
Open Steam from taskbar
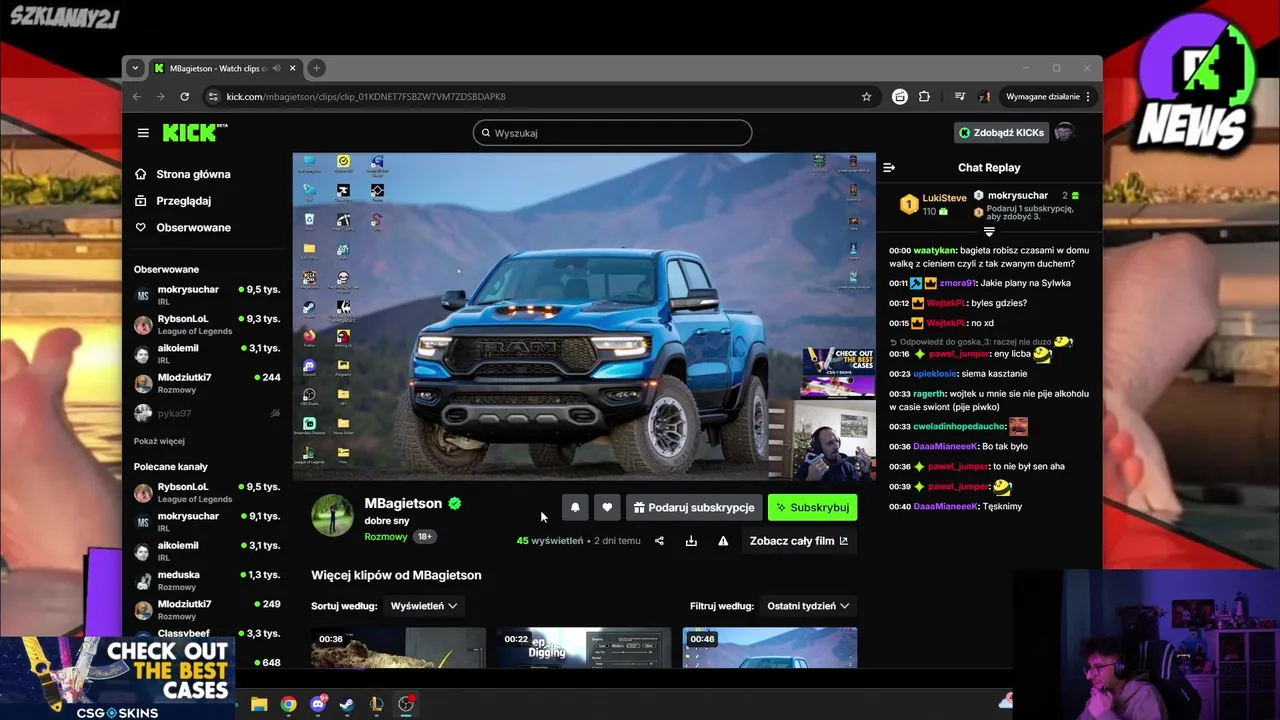click(x=346, y=704)
